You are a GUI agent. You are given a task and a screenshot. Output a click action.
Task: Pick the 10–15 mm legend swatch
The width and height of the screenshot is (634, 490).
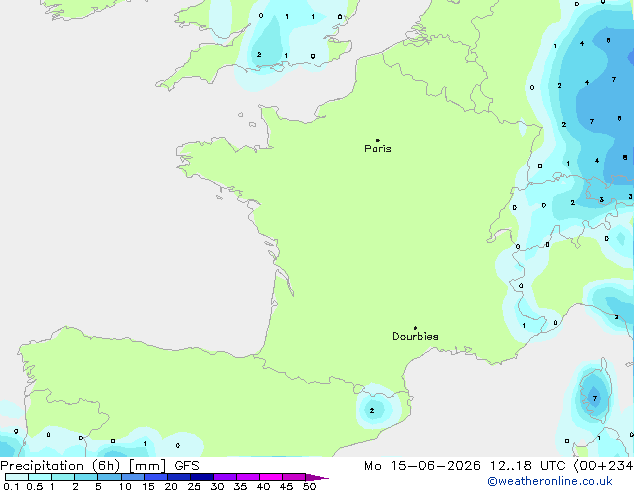click(133, 477)
